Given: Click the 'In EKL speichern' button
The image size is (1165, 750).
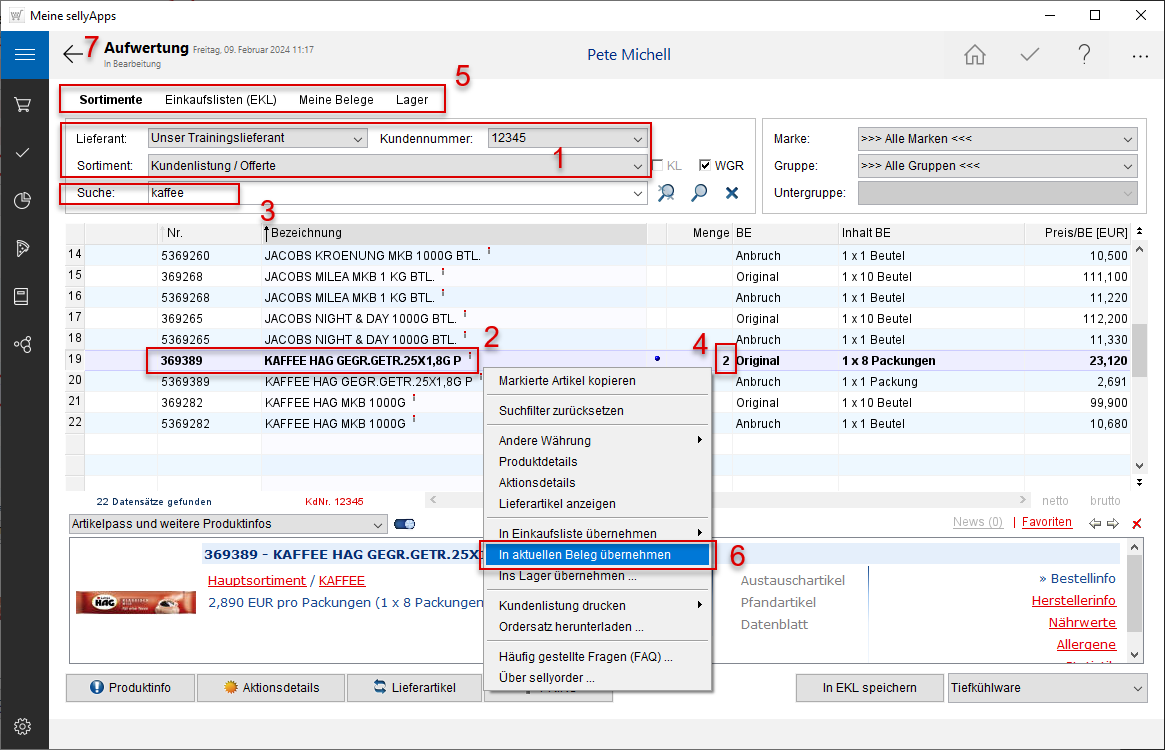Looking at the screenshot, I should click(869, 688).
